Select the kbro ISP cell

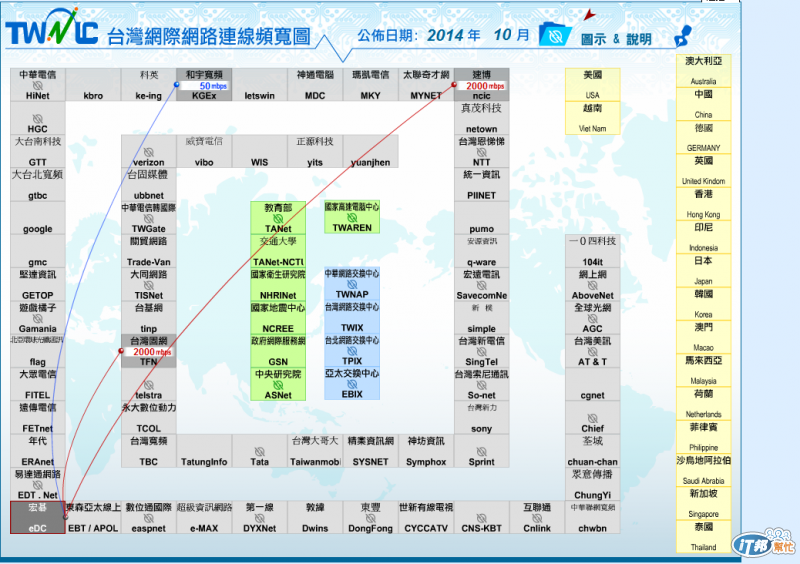pos(93,85)
